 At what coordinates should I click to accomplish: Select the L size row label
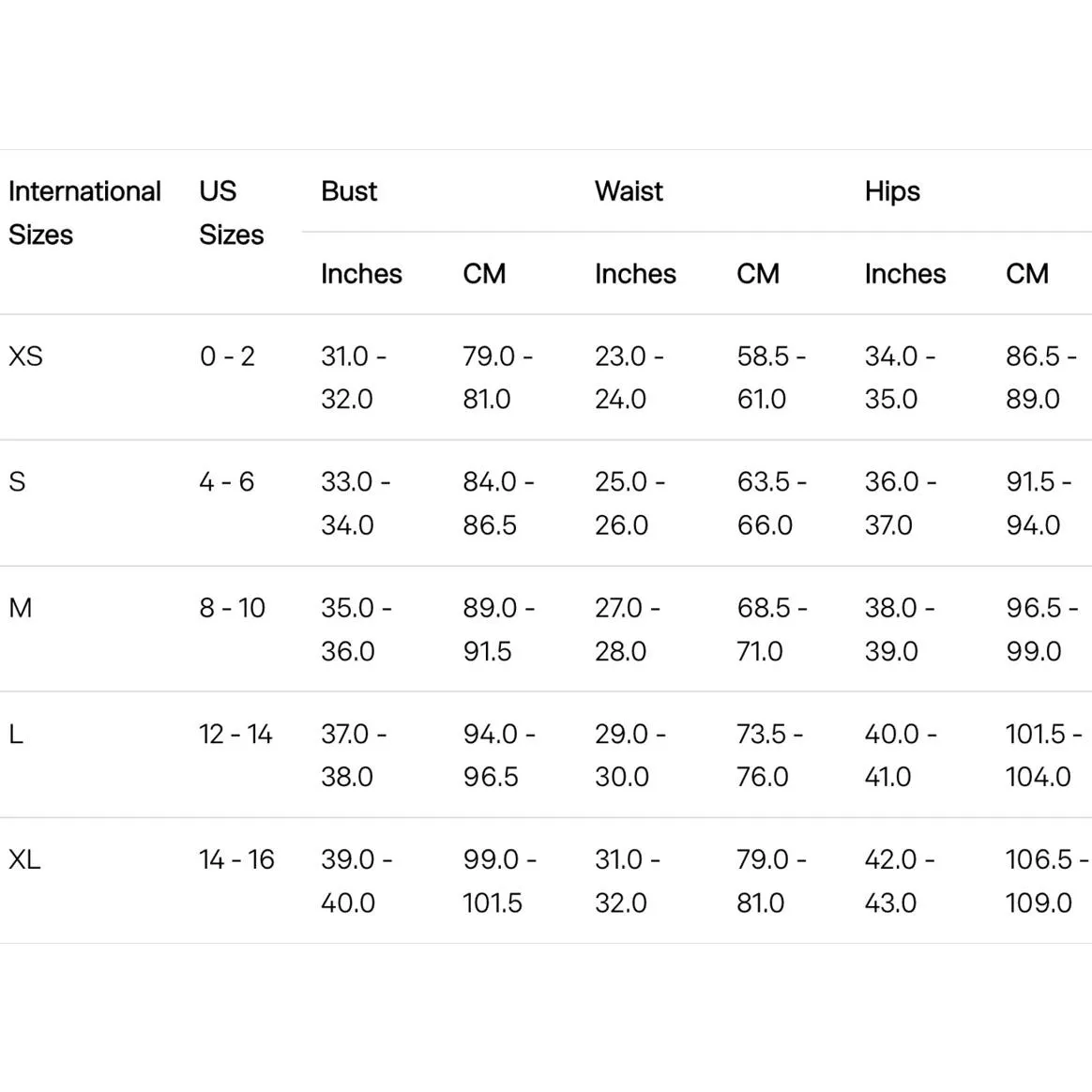pyautogui.click(x=16, y=734)
